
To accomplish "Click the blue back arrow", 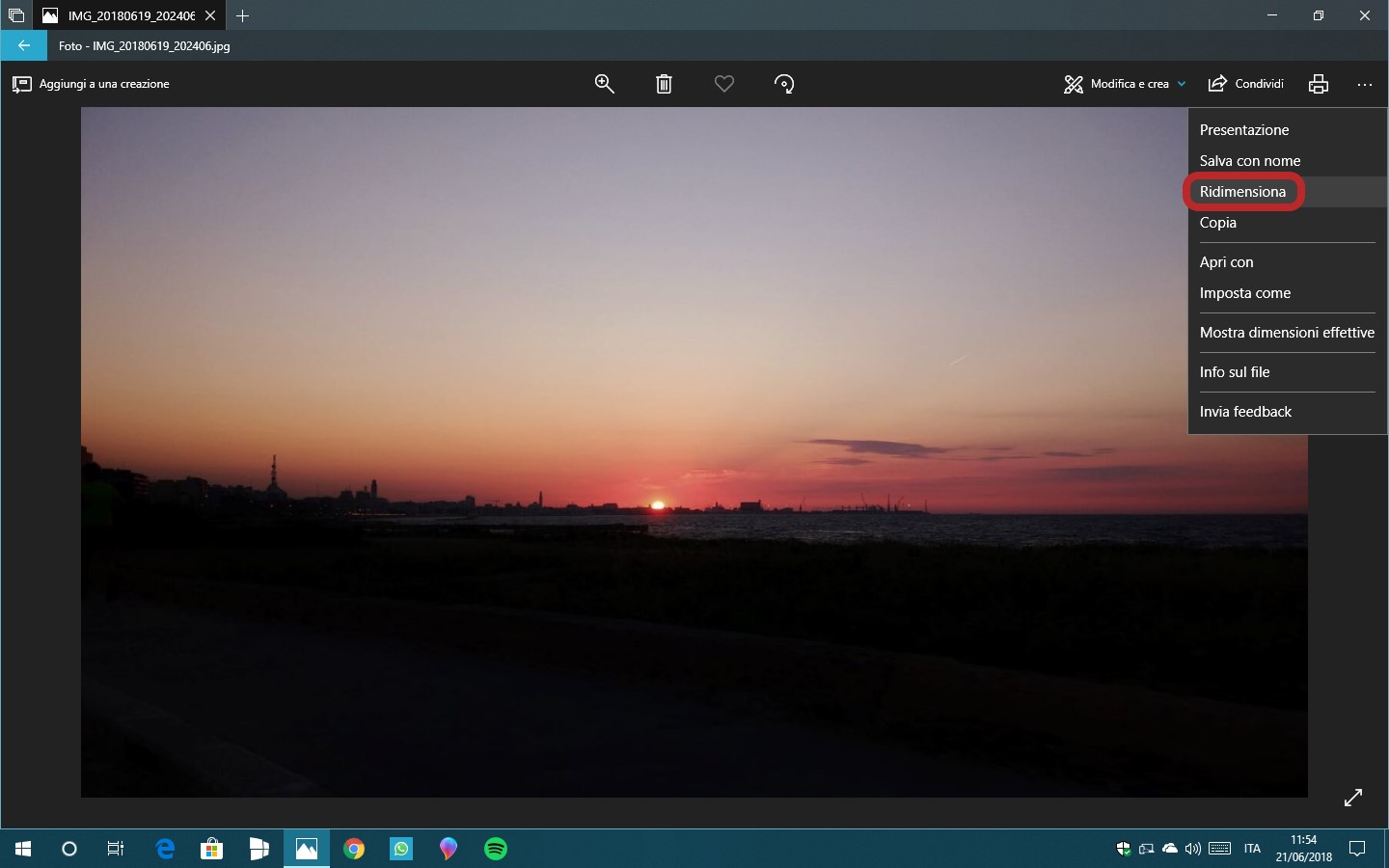I will tap(24, 45).
